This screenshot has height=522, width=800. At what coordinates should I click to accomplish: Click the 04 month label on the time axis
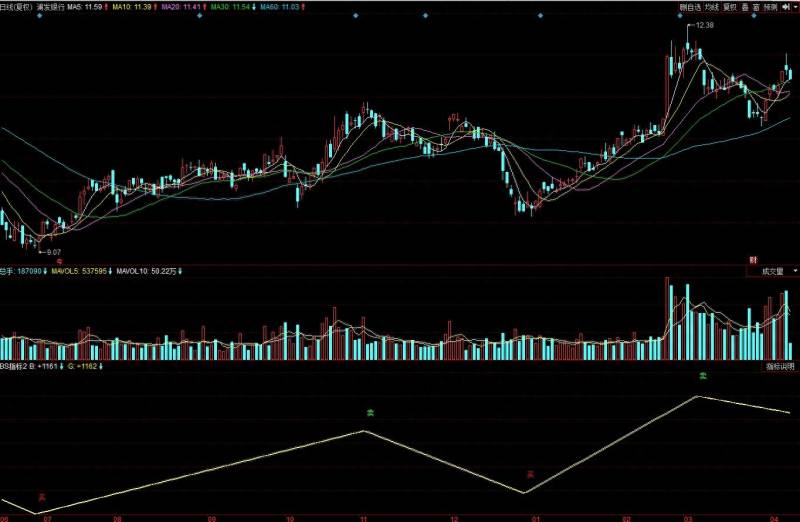(x=774, y=518)
